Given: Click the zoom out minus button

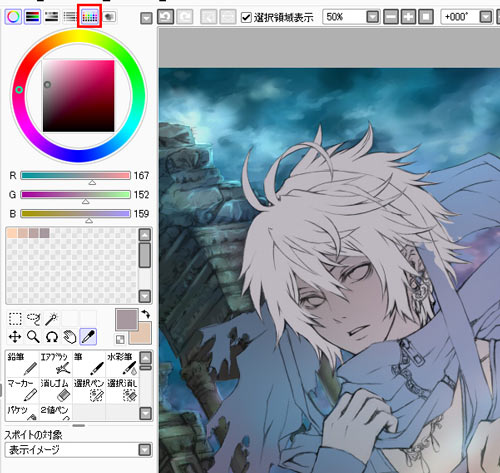Looking at the screenshot, I should coord(391,17).
